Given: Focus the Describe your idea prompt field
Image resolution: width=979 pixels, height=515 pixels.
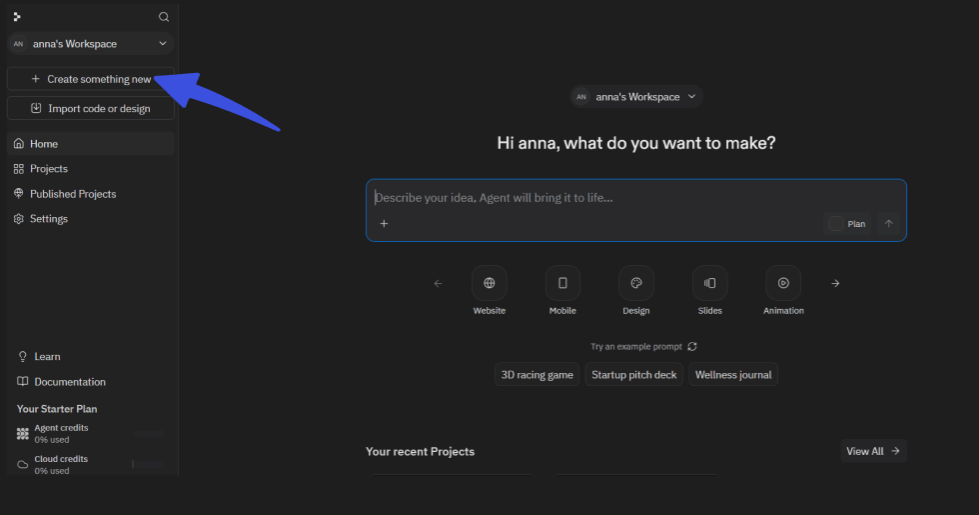Looking at the screenshot, I should (636, 198).
